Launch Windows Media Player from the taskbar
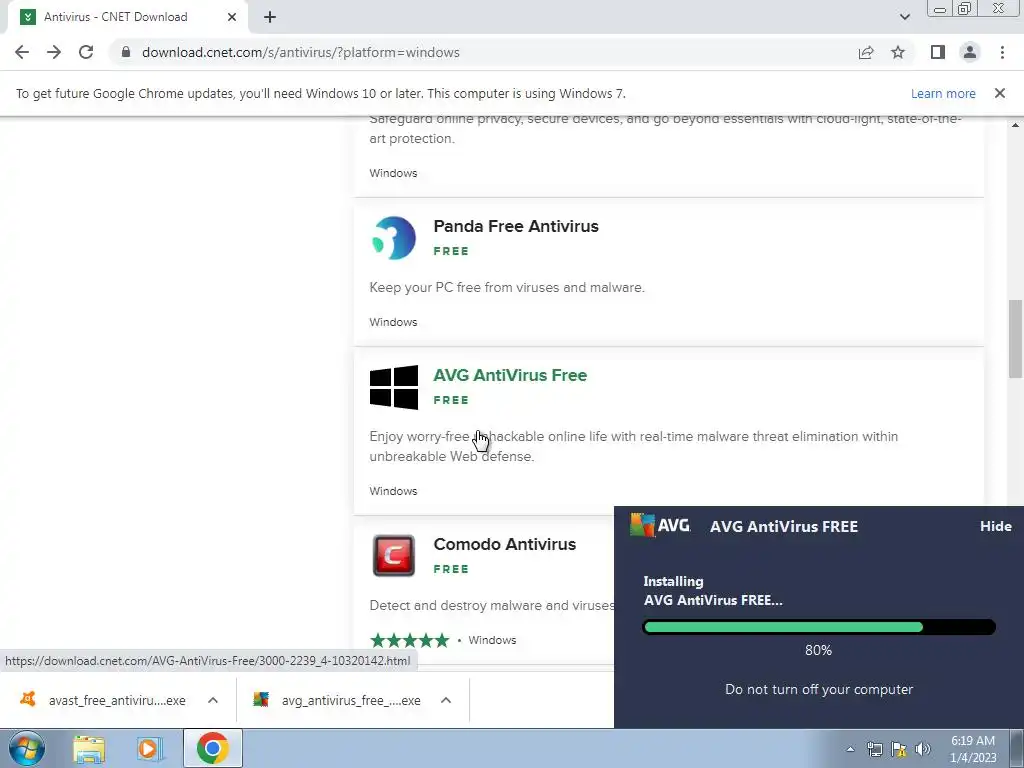The width and height of the screenshot is (1024, 768). click(x=150, y=748)
